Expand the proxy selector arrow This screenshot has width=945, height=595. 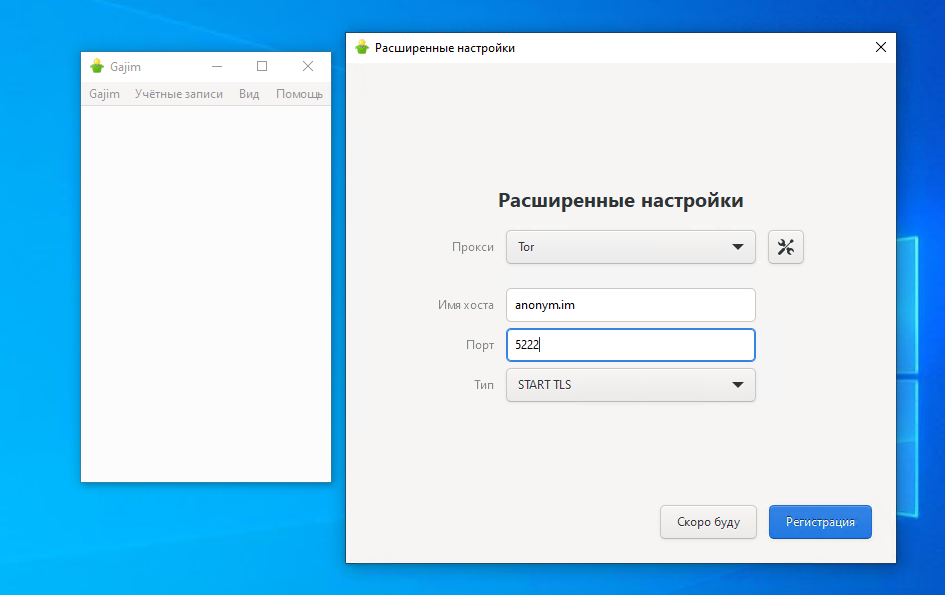click(x=740, y=247)
